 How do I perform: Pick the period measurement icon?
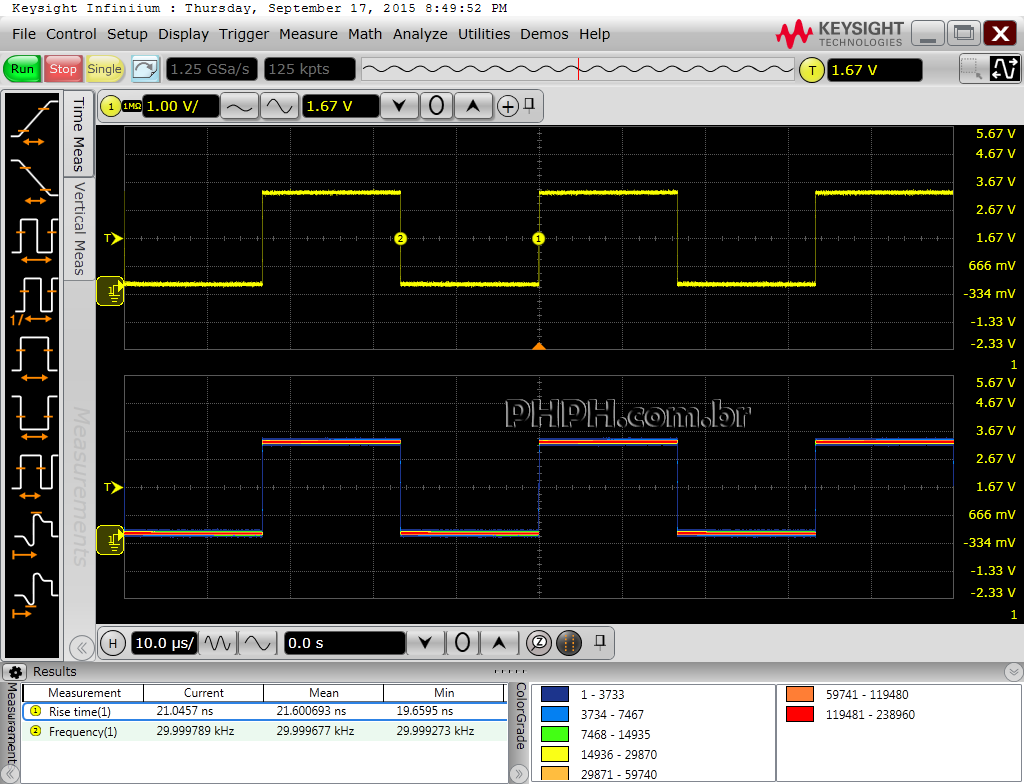click(34, 240)
